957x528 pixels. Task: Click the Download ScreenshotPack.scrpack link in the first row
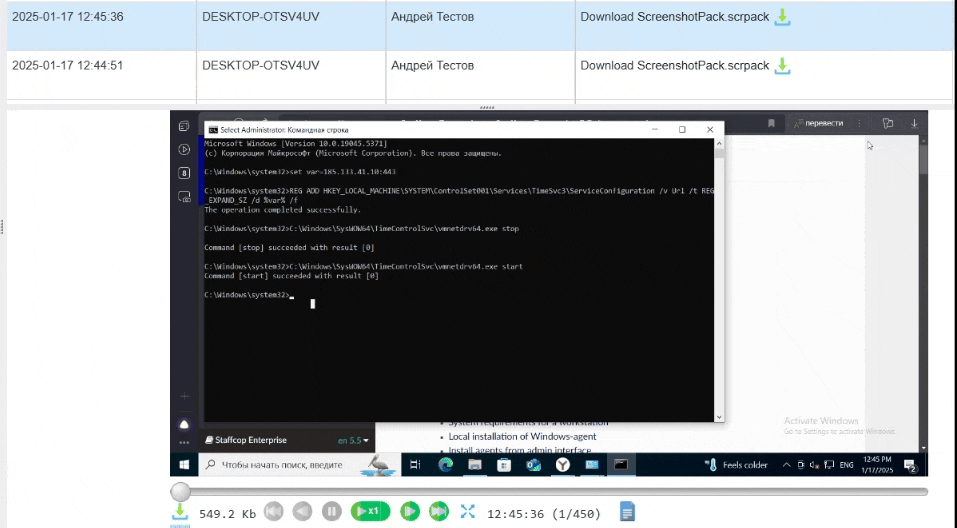pyautogui.click(x=675, y=17)
